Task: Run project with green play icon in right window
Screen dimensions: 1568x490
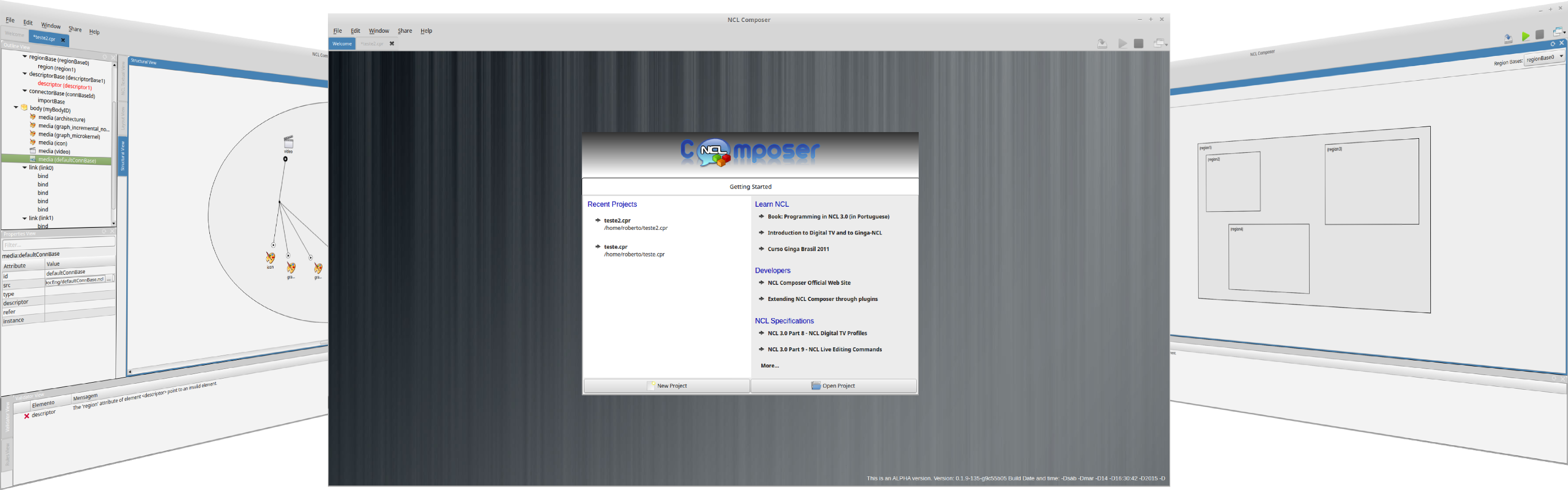Action: (x=1526, y=36)
